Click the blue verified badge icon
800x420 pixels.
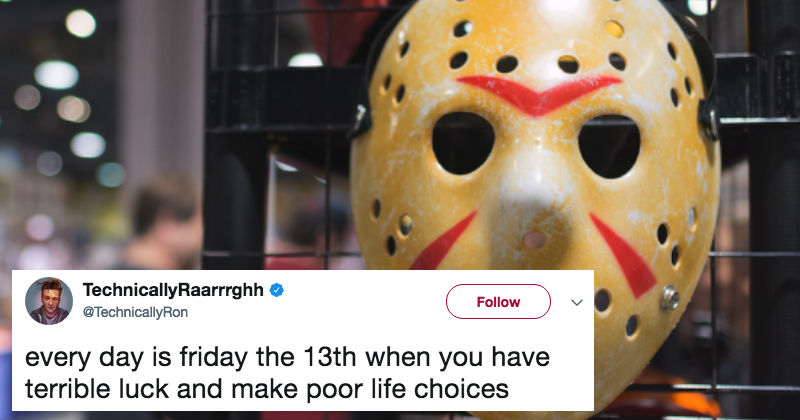(x=277, y=290)
